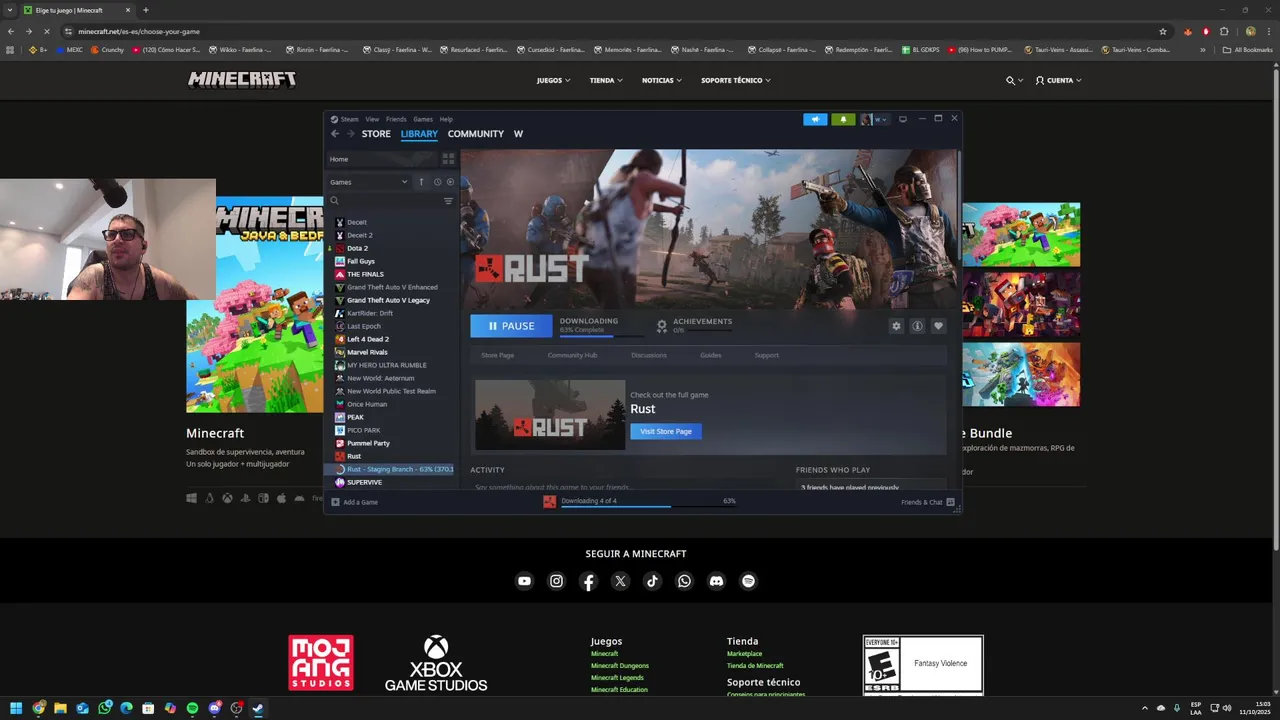
Task: Open Rust manage settings gear icon
Action: point(896,326)
